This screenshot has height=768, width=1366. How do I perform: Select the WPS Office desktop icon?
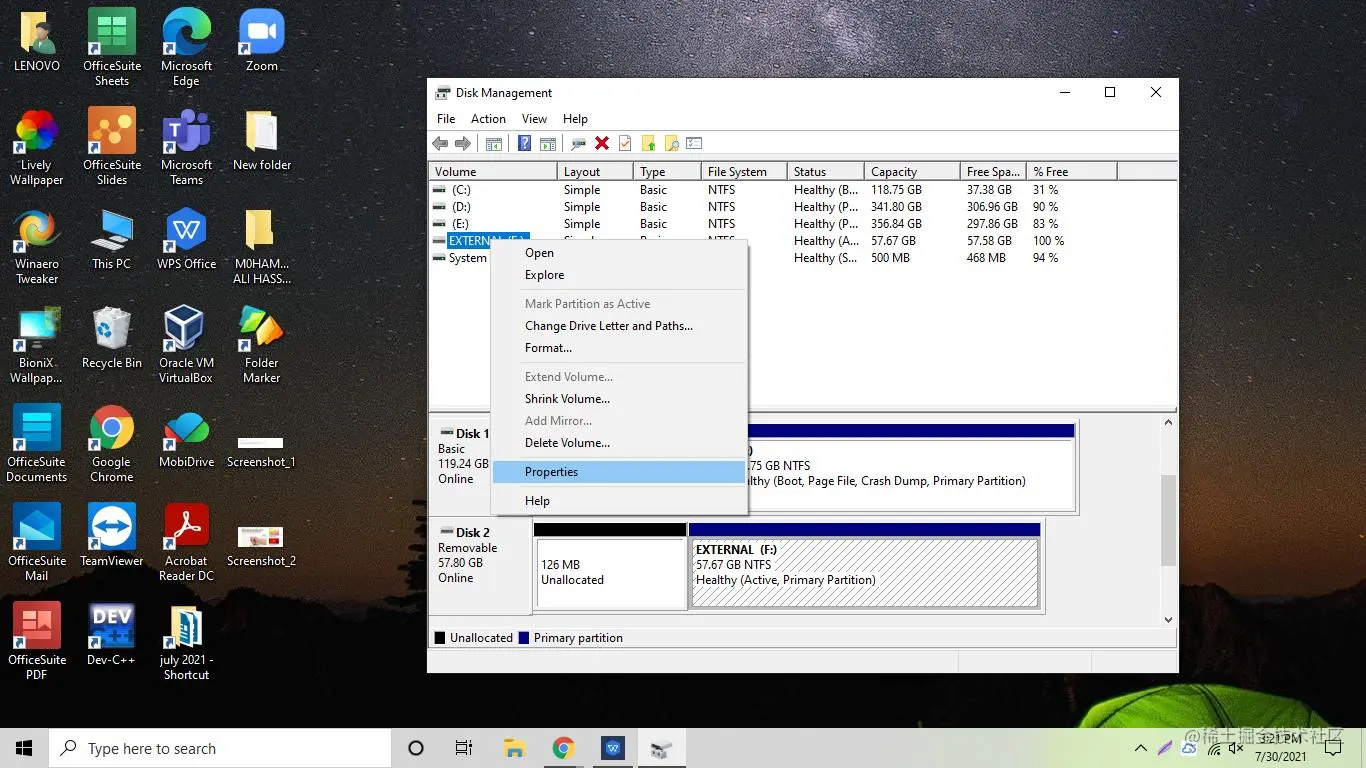pyautogui.click(x=186, y=239)
